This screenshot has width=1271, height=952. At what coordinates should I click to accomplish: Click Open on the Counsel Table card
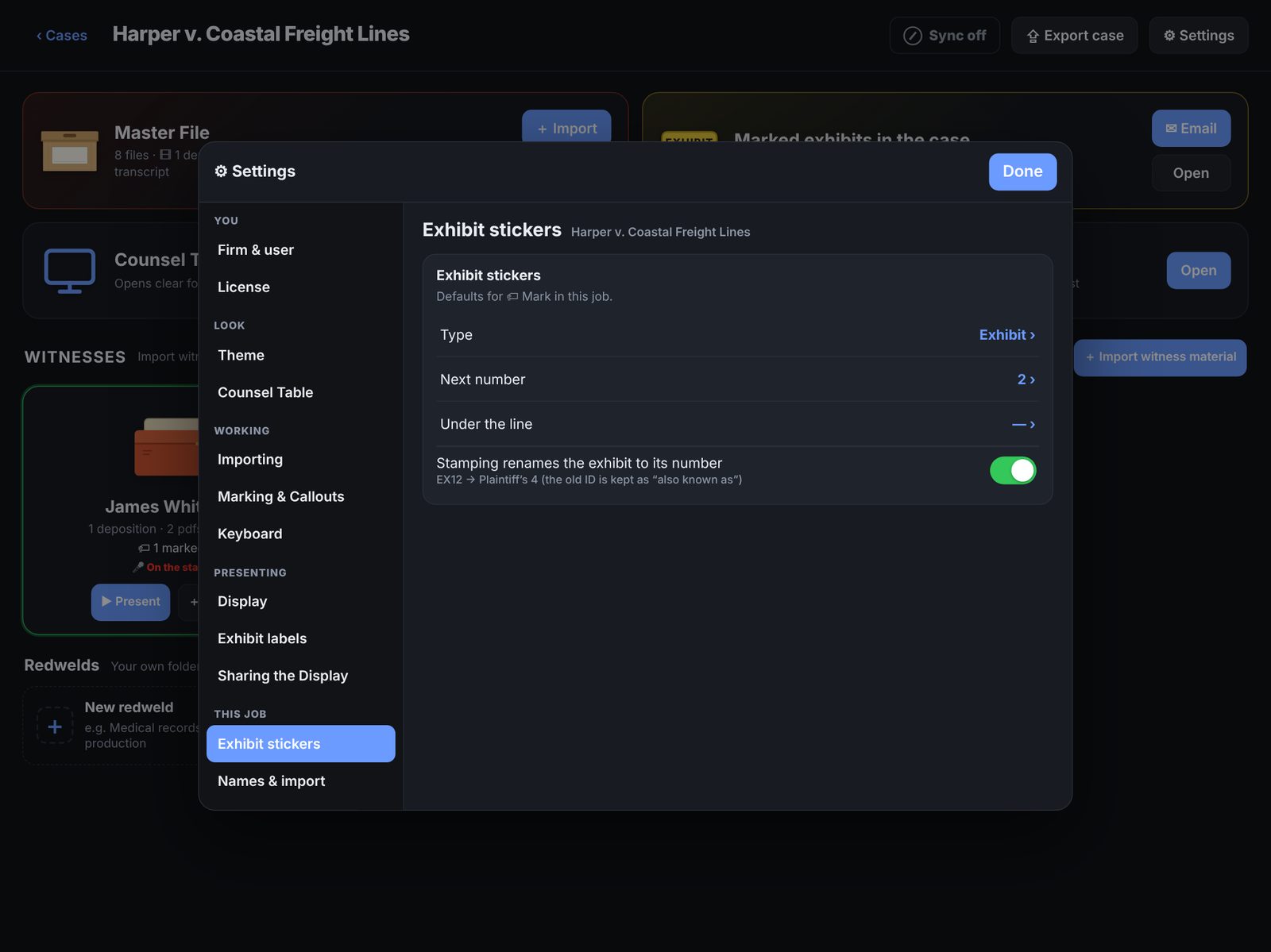click(x=1198, y=271)
